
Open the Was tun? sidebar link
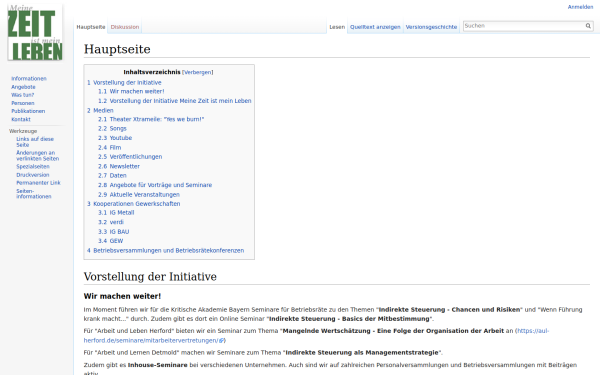pos(22,95)
